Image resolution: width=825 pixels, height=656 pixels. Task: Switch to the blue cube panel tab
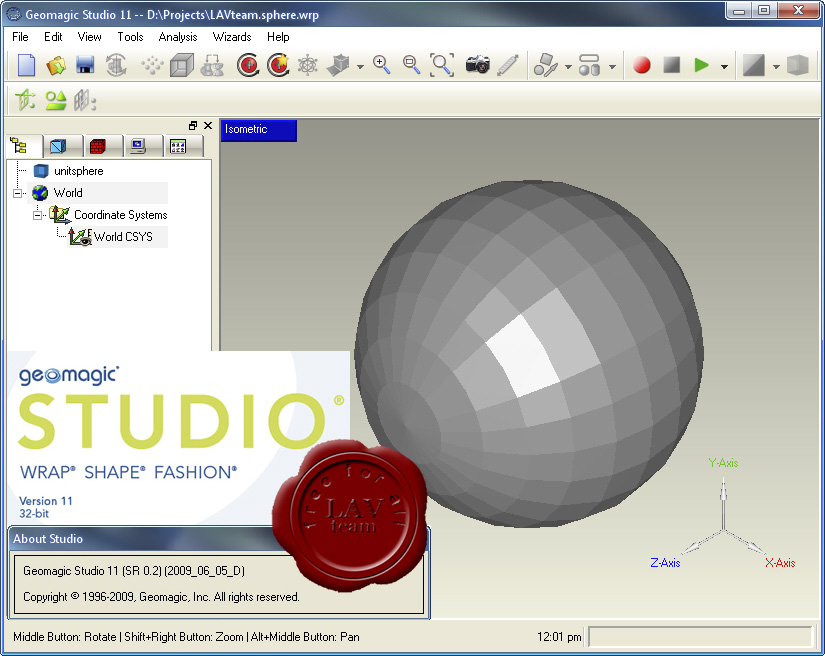click(58, 146)
